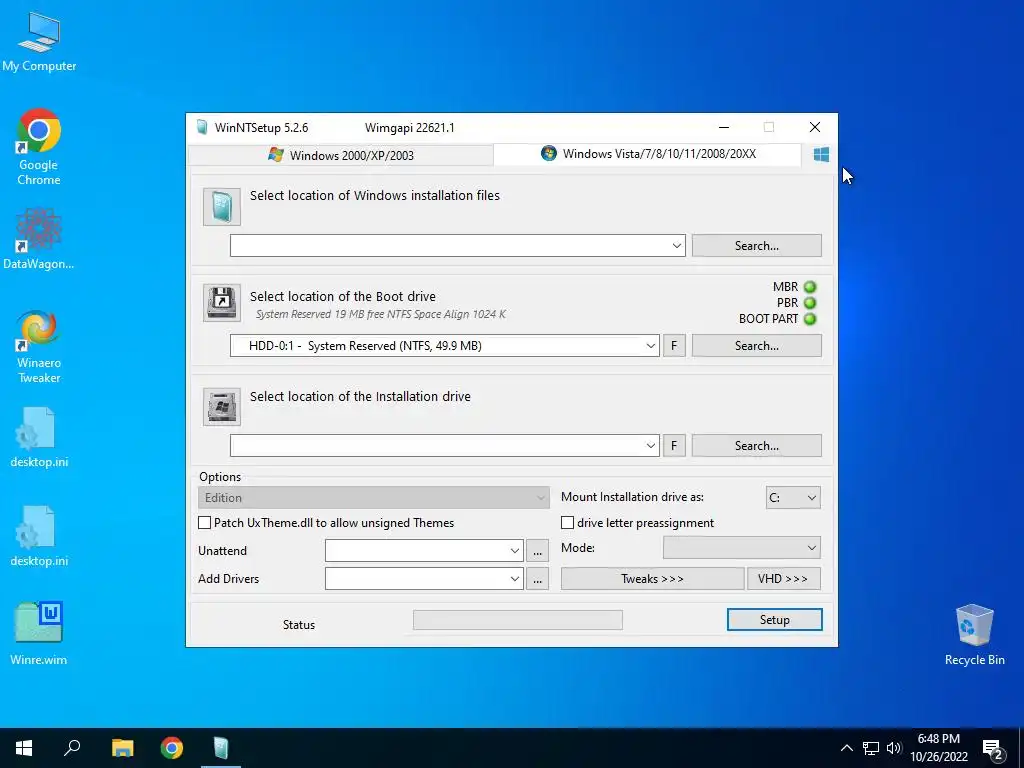
Task: Open the Windows Start menu
Action: [24, 748]
